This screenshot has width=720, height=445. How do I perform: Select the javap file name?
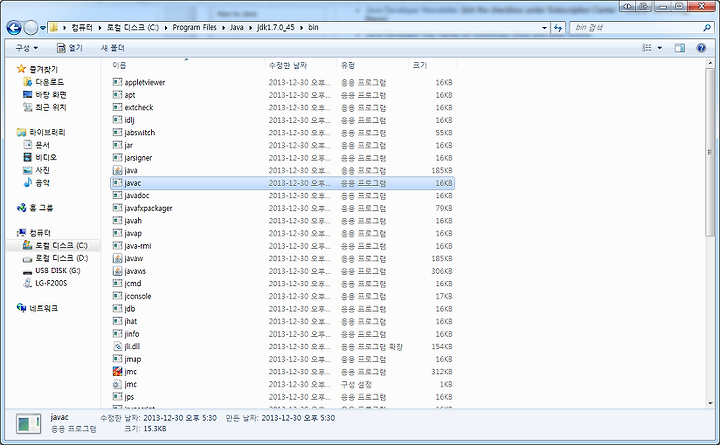pyautogui.click(x=133, y=233)
